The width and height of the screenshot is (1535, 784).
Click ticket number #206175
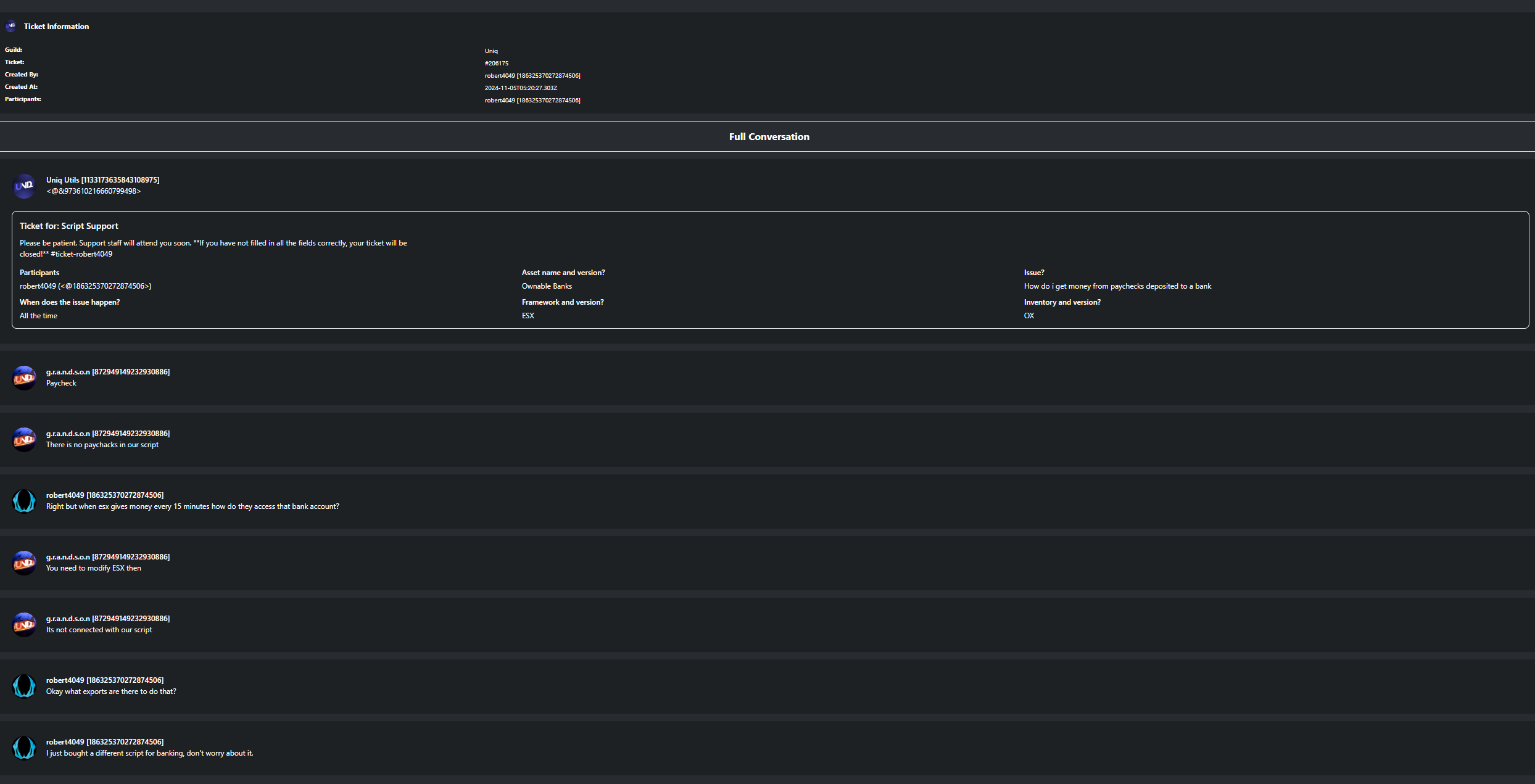[x=496, y=64]
